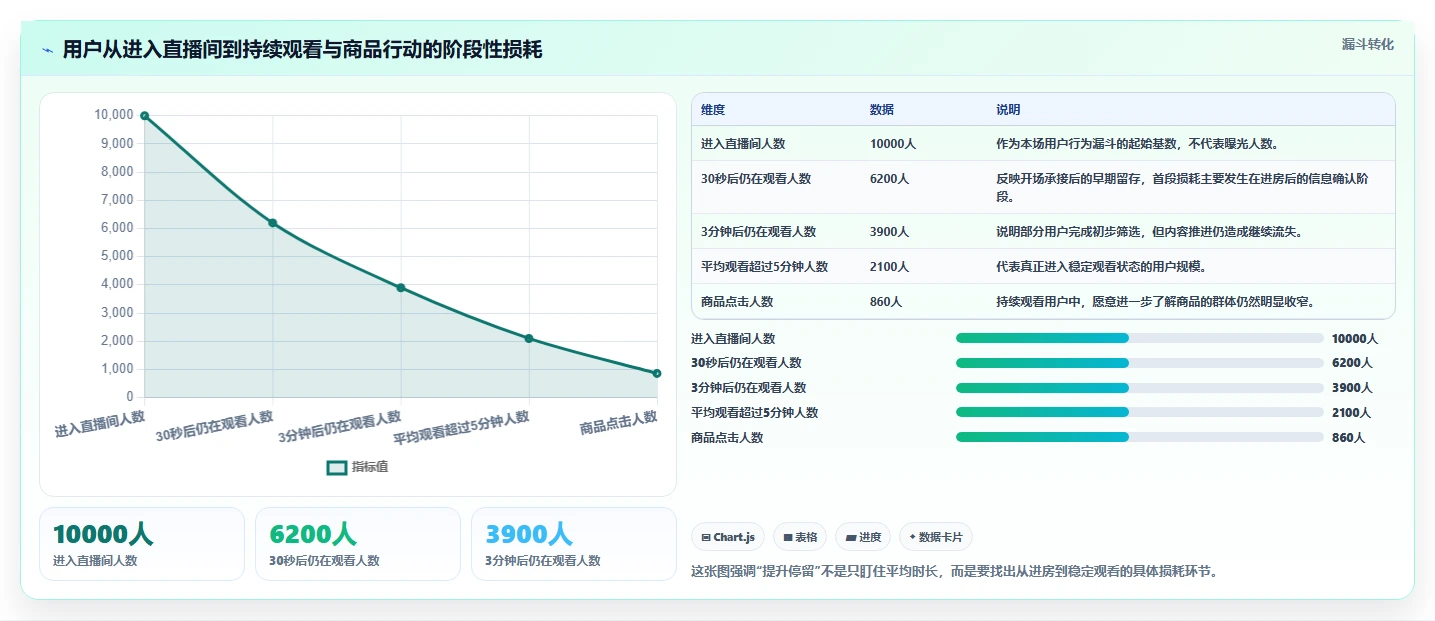Open the 6200人 data card
The image size is (1435, 621).
coord(358,544)
